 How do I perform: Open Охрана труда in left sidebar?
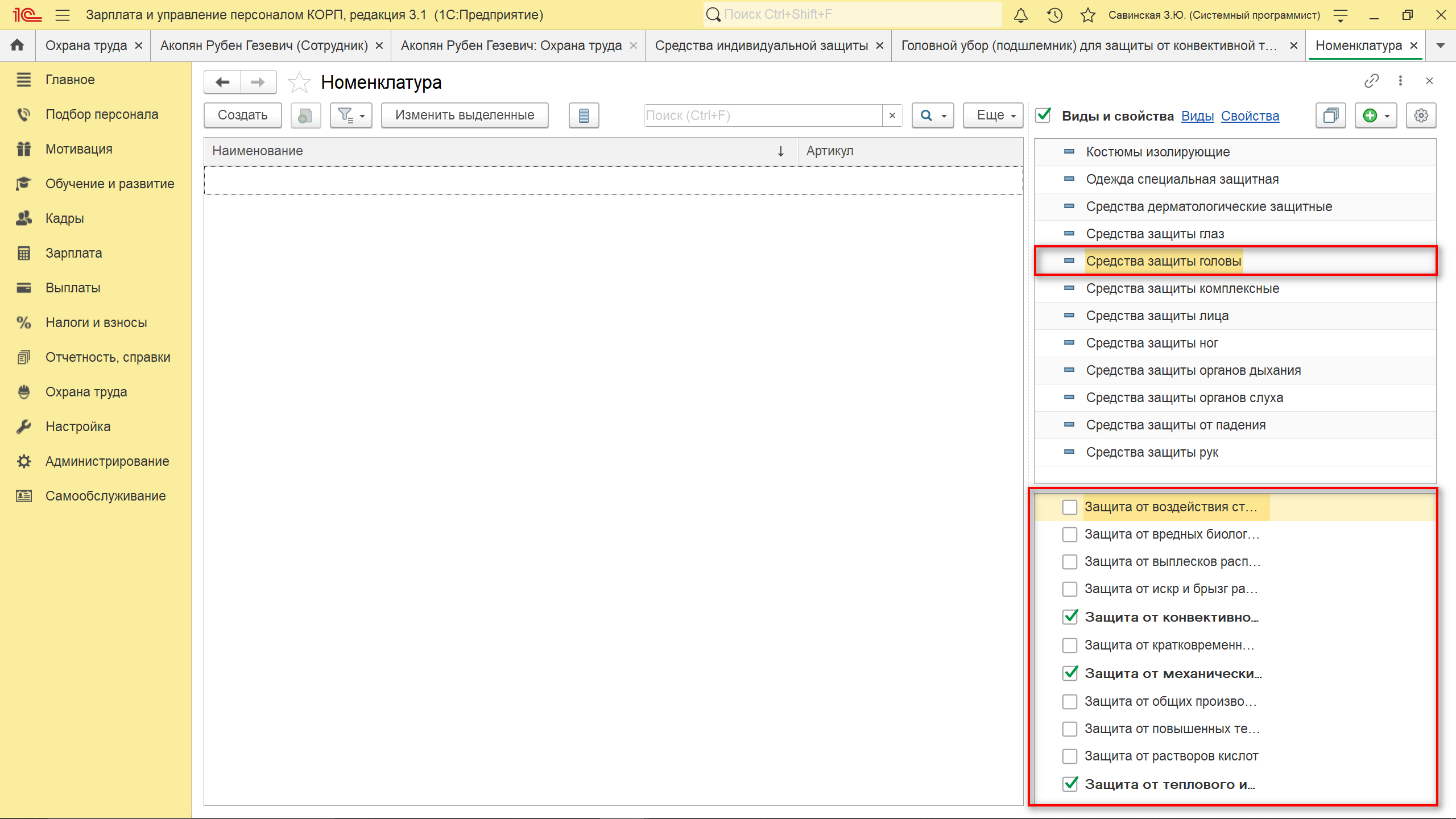click(86, 392)
